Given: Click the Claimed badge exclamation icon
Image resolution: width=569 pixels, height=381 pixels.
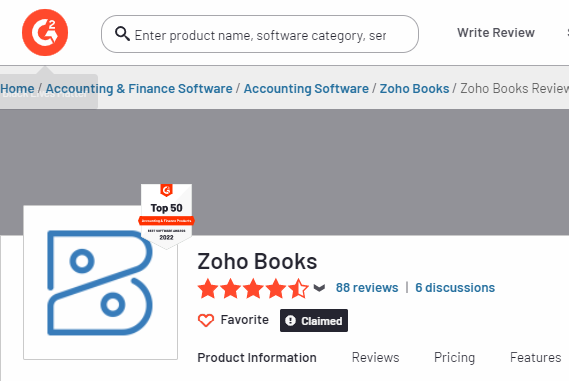Looking at the screenshot, I should [x=290, y=320].
